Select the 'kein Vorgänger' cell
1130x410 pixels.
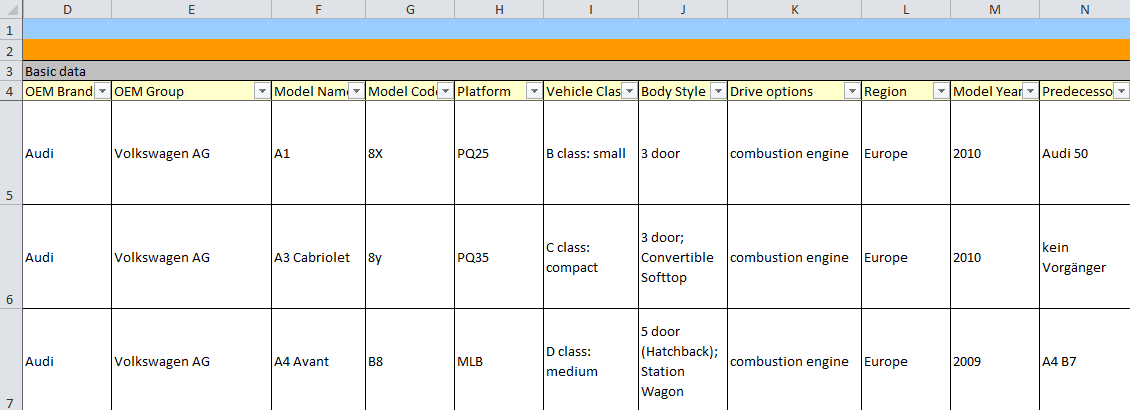pyautogui.click(x=1085, y=257)
